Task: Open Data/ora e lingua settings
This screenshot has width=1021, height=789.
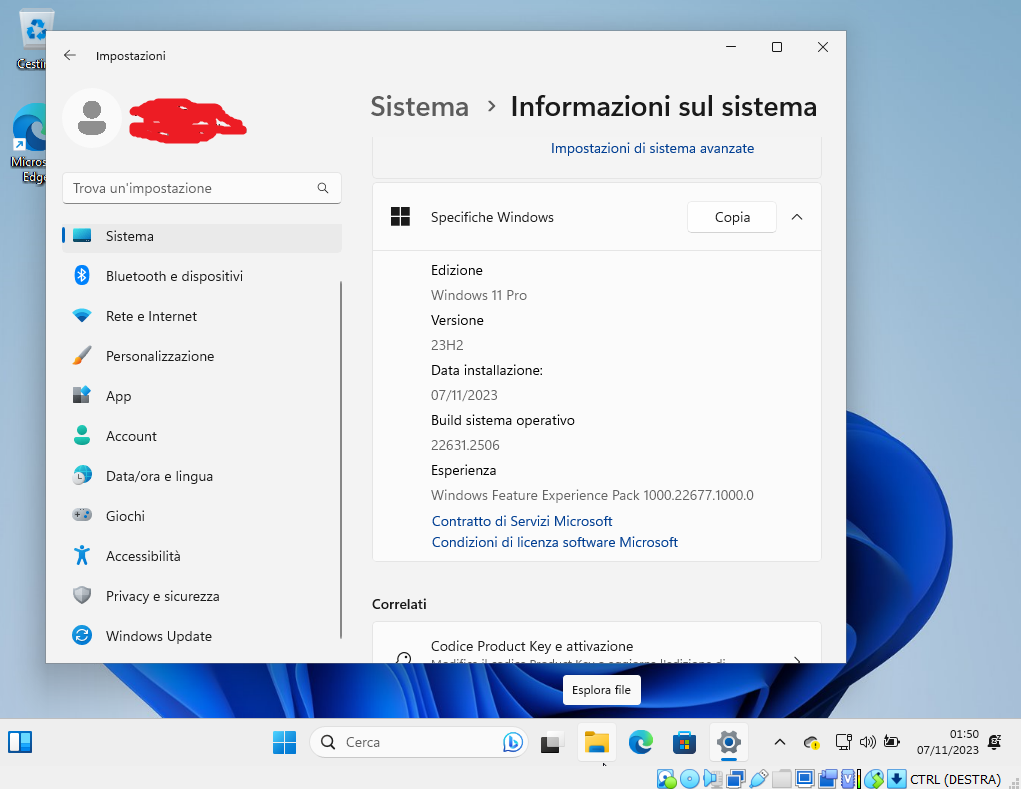Action: [201, 476]
